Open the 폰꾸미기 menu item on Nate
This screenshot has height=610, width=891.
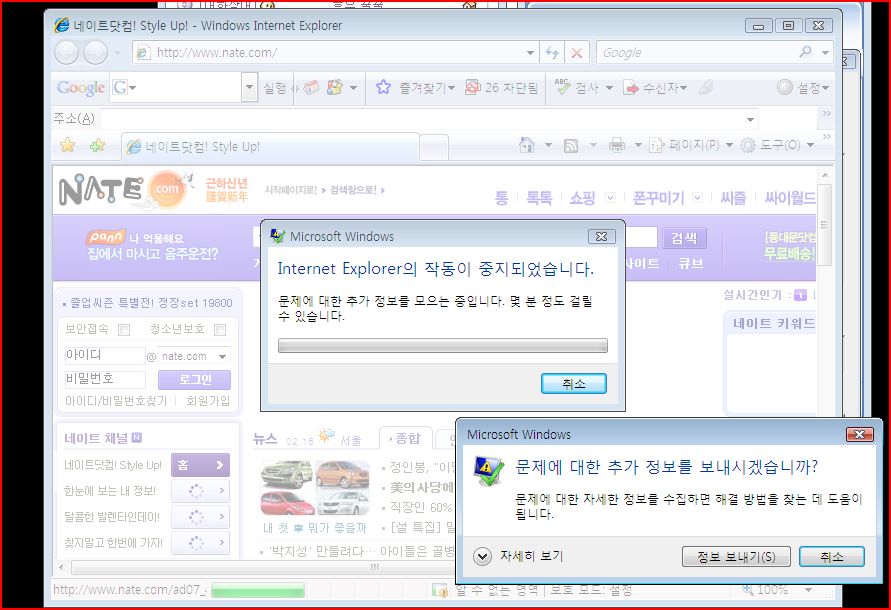(x=659, y=198)
